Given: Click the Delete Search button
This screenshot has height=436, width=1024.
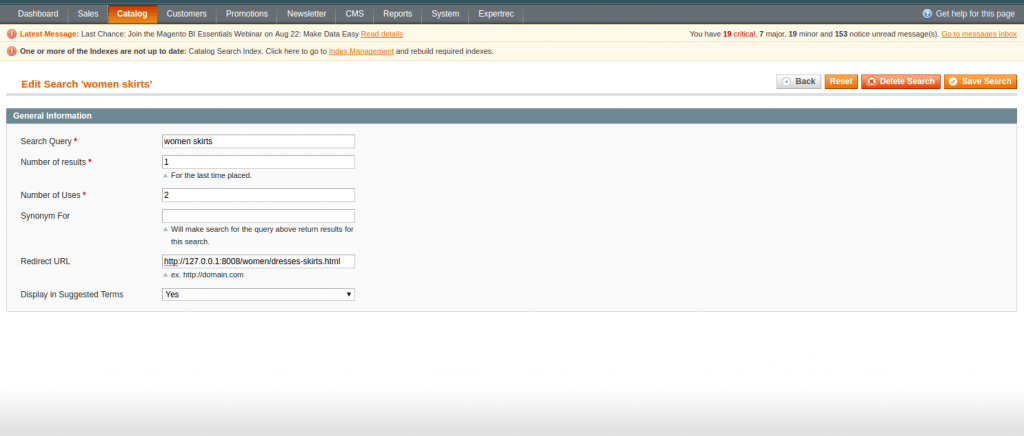Looking at the screenshot, I should [901, 82].
